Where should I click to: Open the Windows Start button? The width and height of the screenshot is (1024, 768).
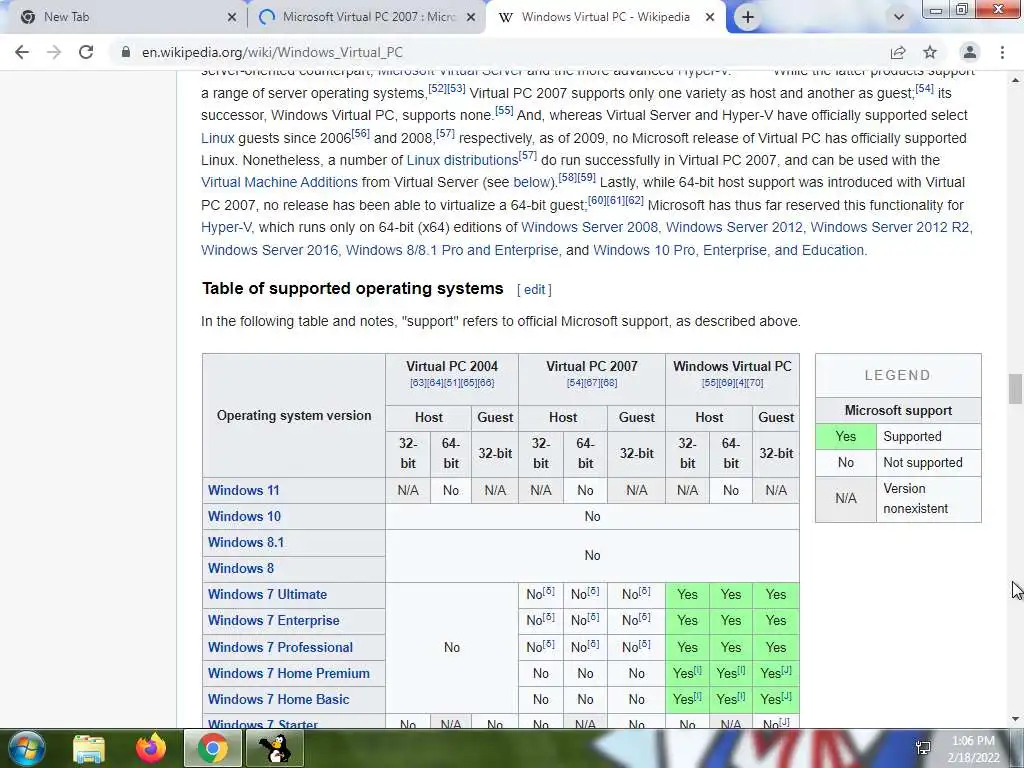26,748
